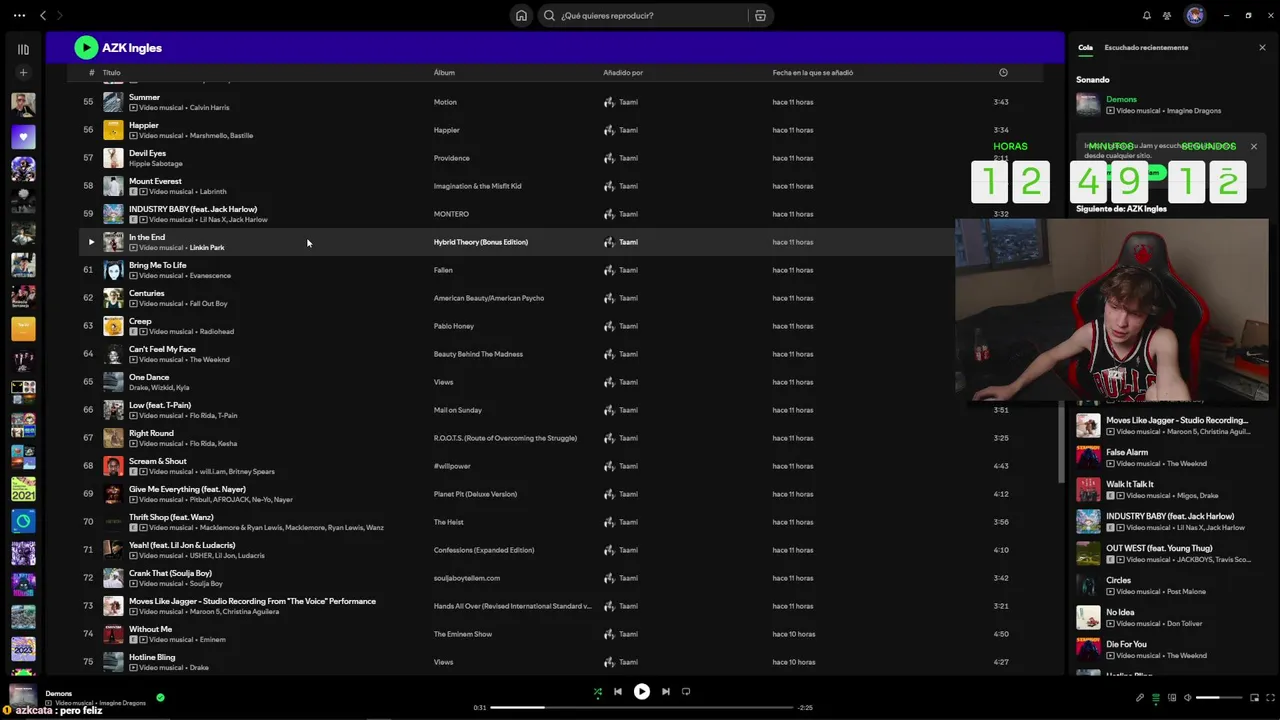
Task: Skip to next track
Action: click(x=666, y=691)
